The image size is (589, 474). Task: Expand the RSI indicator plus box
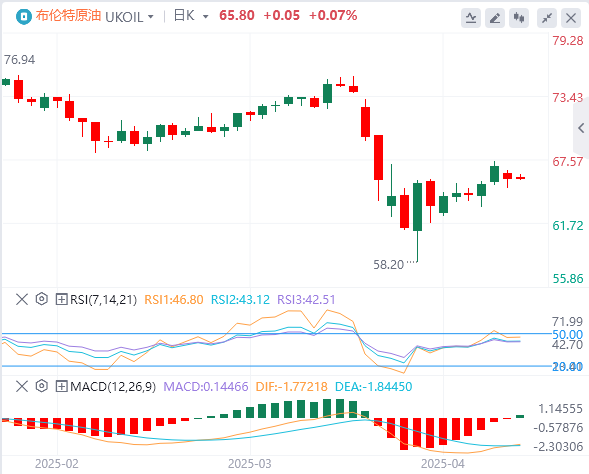click(x=61, y=299)
